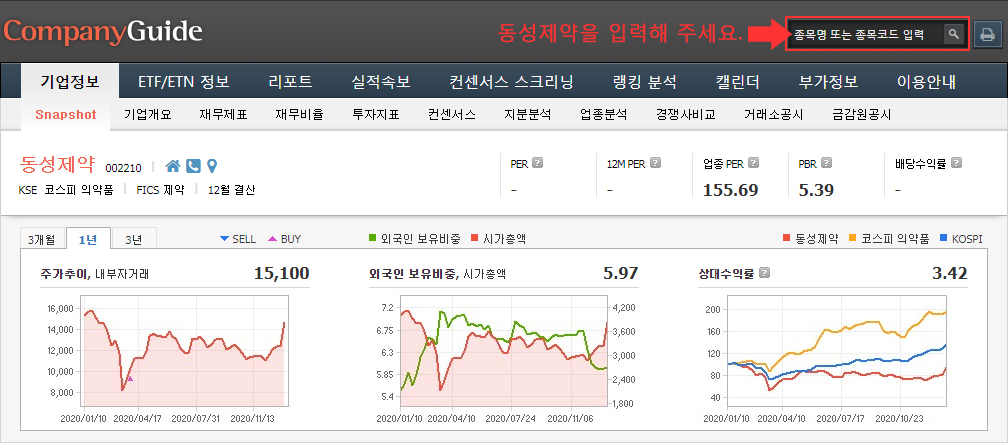Viewport: 1008px width, 443px height.
Task: Click the foreign ownership value 5.97
Action: [620, 273]
